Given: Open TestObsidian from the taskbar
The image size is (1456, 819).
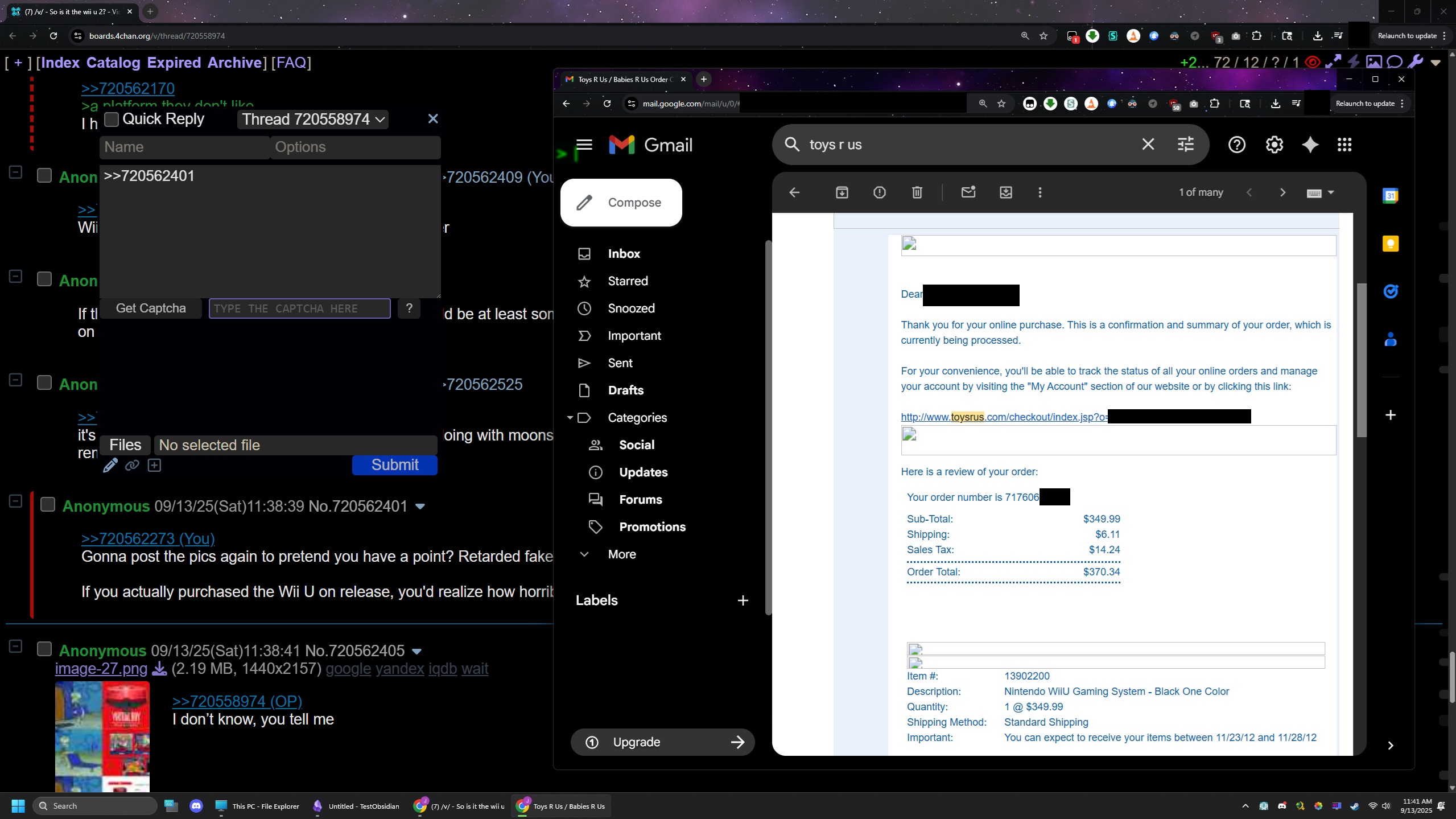Looking at the screenshot, I should [x=356, y=806].
